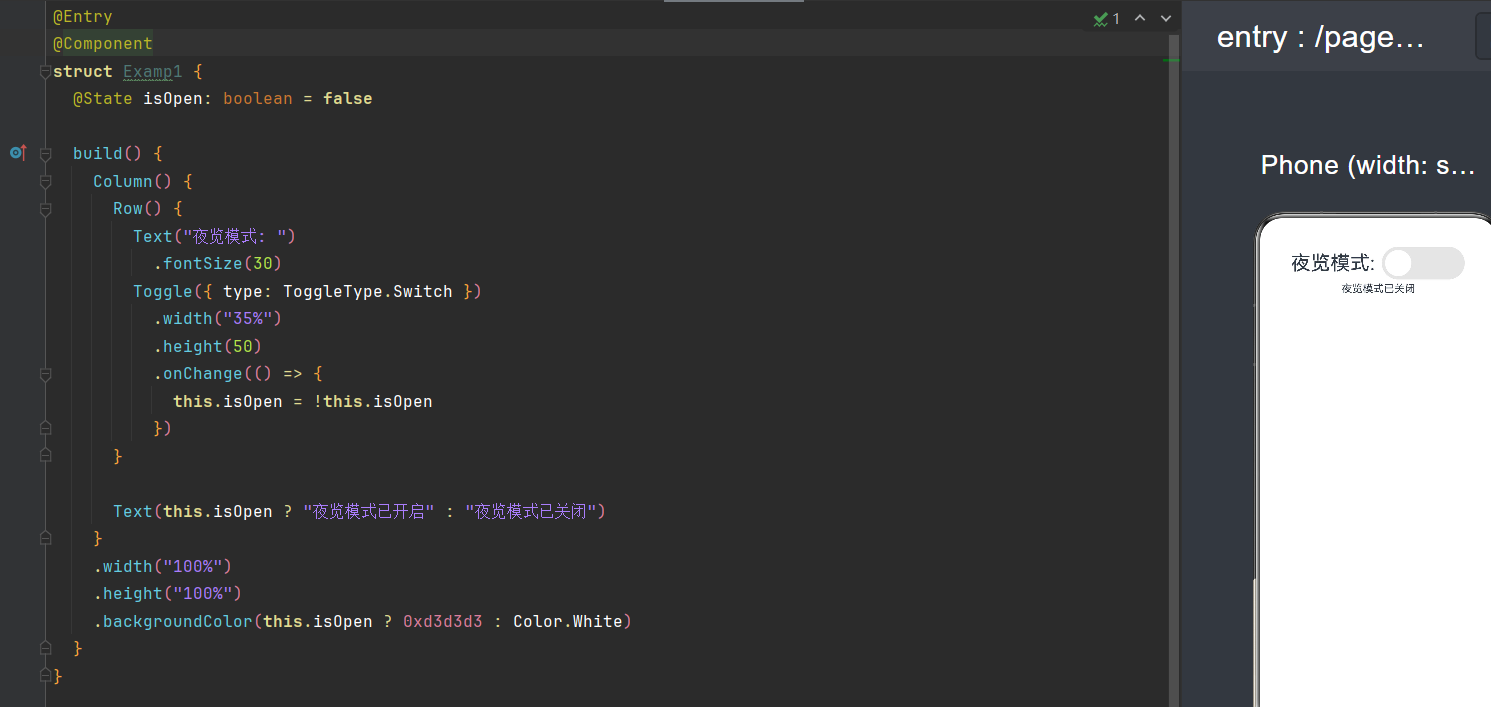Click the 夜览模式: label in the preview
The height and width of the screenshot is (707, 1491).
click(x=1333, y=263)
